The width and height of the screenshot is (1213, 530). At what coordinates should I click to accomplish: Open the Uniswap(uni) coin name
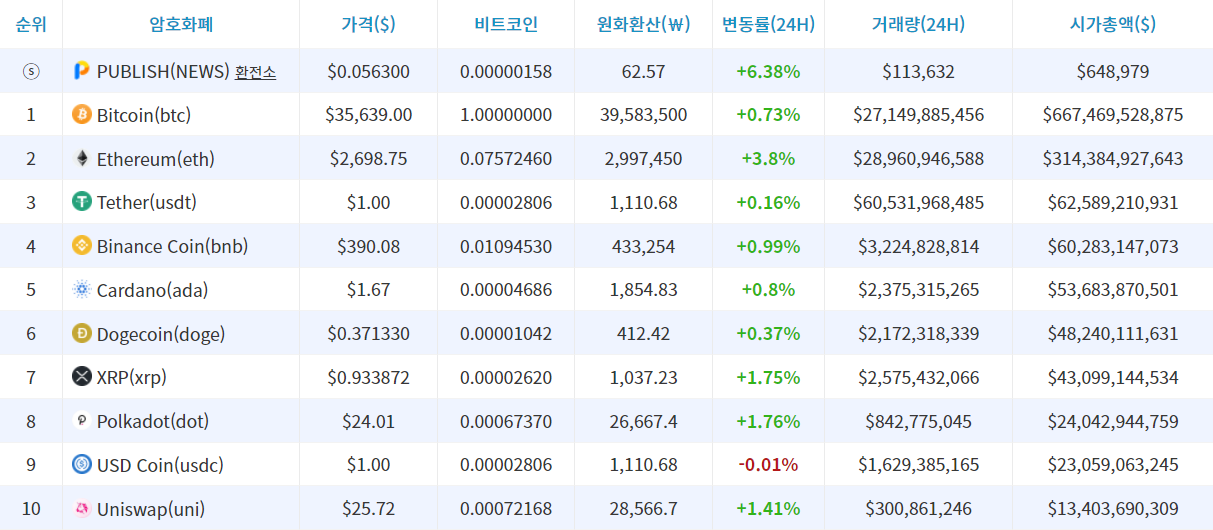pos(151,508)
